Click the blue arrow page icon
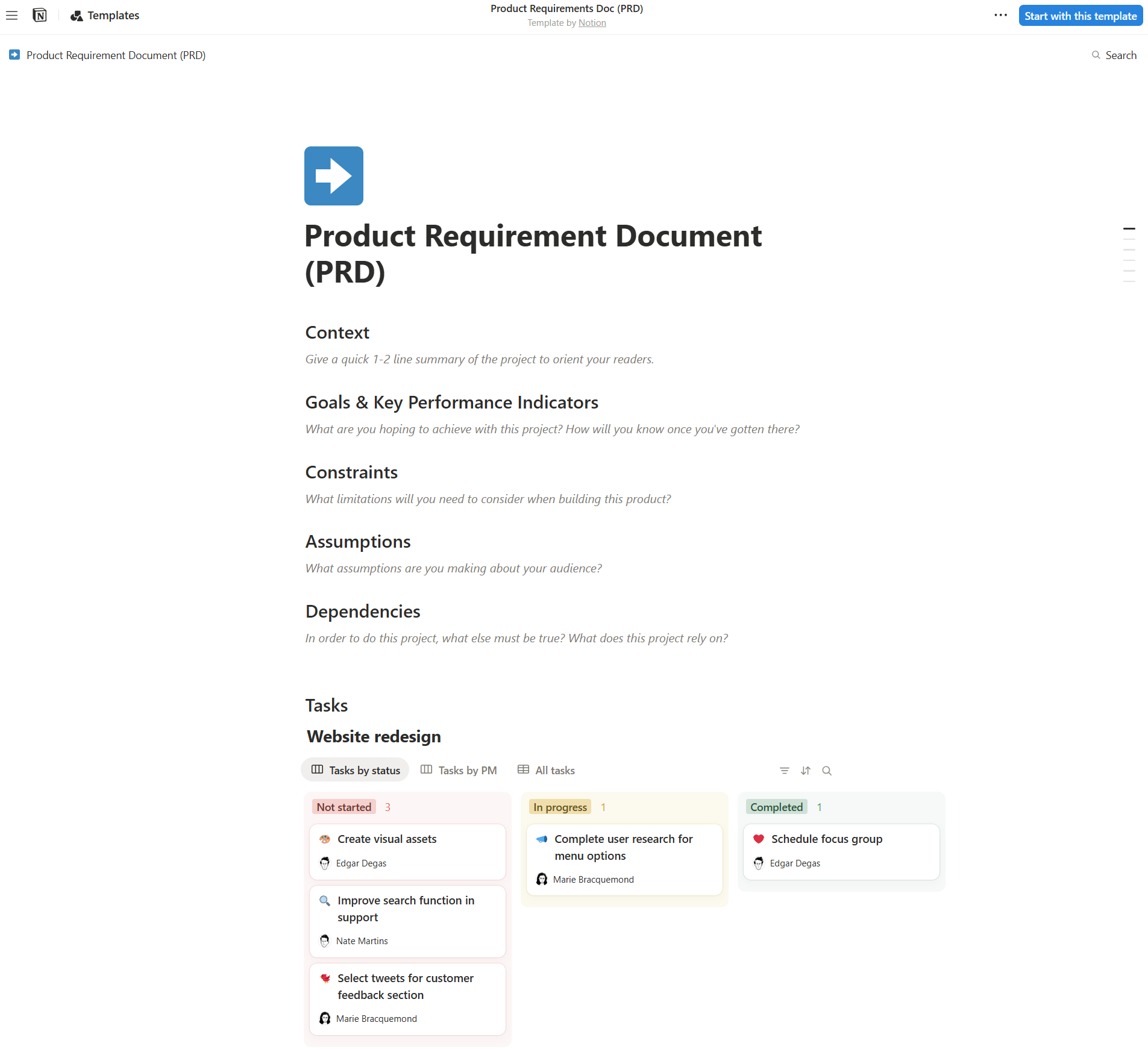Image resolution: width=1148 pixels, height=1049 pixels. click(333, 176)
